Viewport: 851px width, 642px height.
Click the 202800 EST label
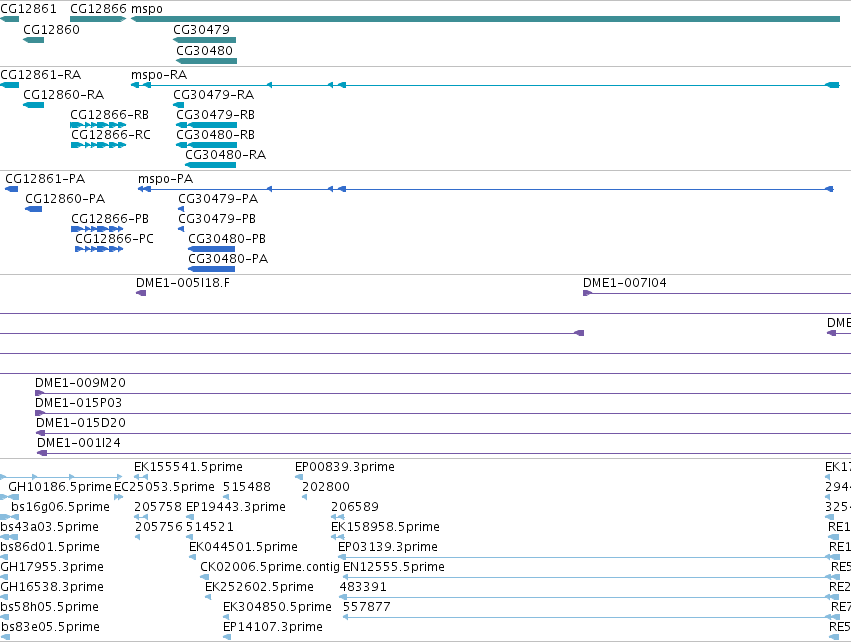click(x=326, y=487)
